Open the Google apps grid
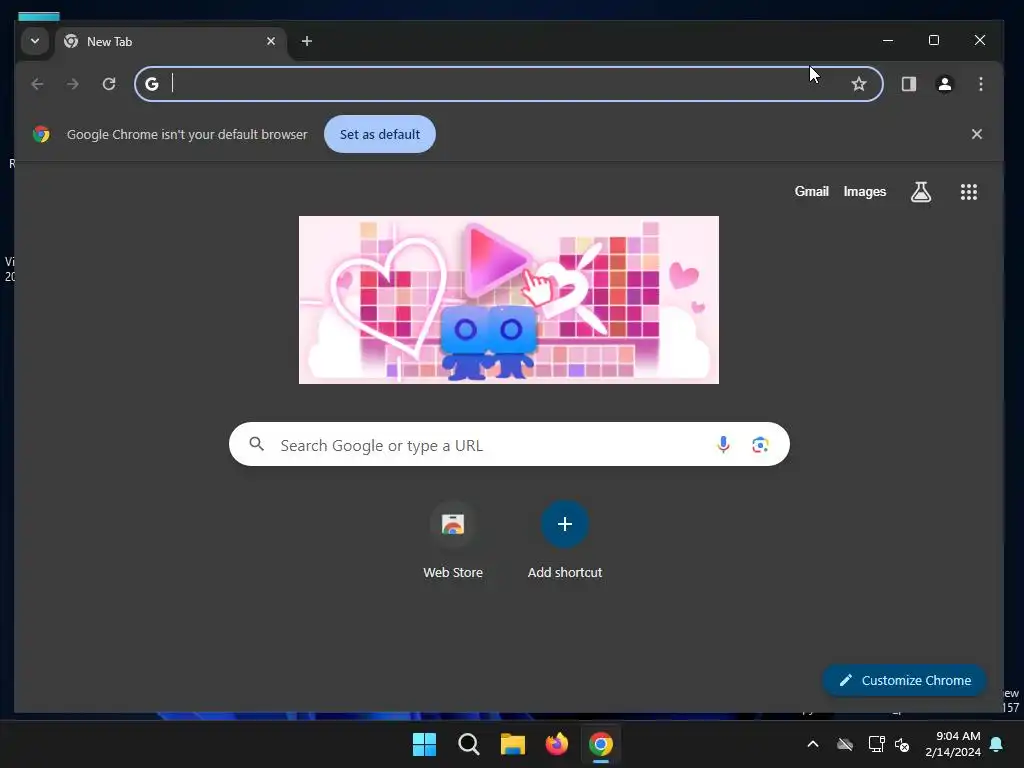The width and height of the screenshot is (1024, 768). point(968,192)
